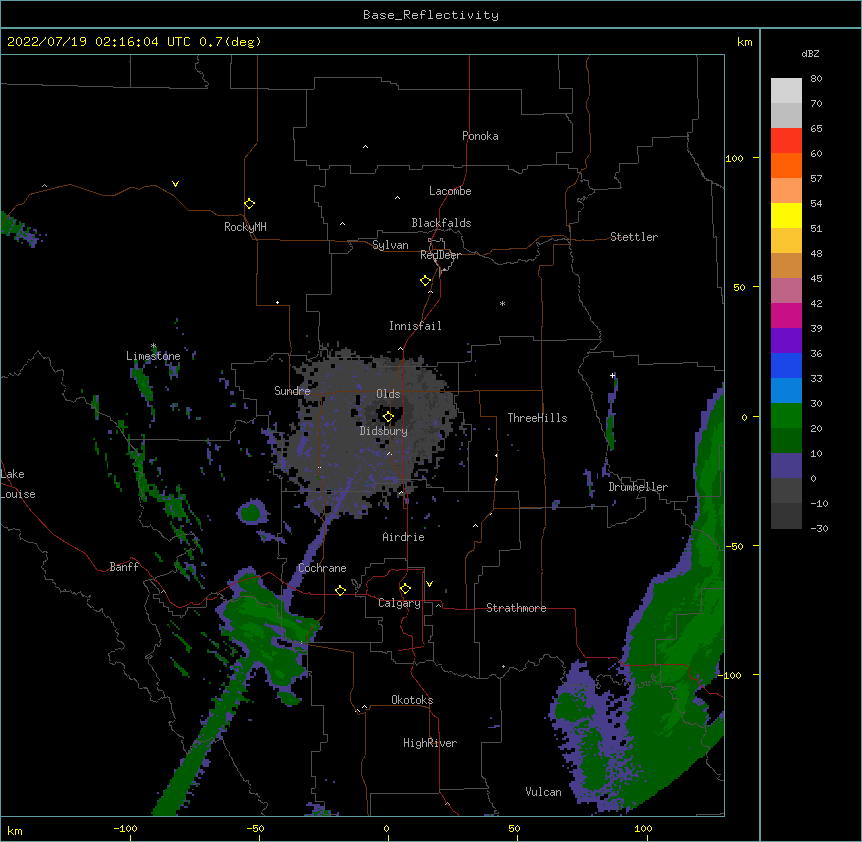Click the Blackfalds label on the map
The image size is (862, 842).
click(x=441, y=223)
